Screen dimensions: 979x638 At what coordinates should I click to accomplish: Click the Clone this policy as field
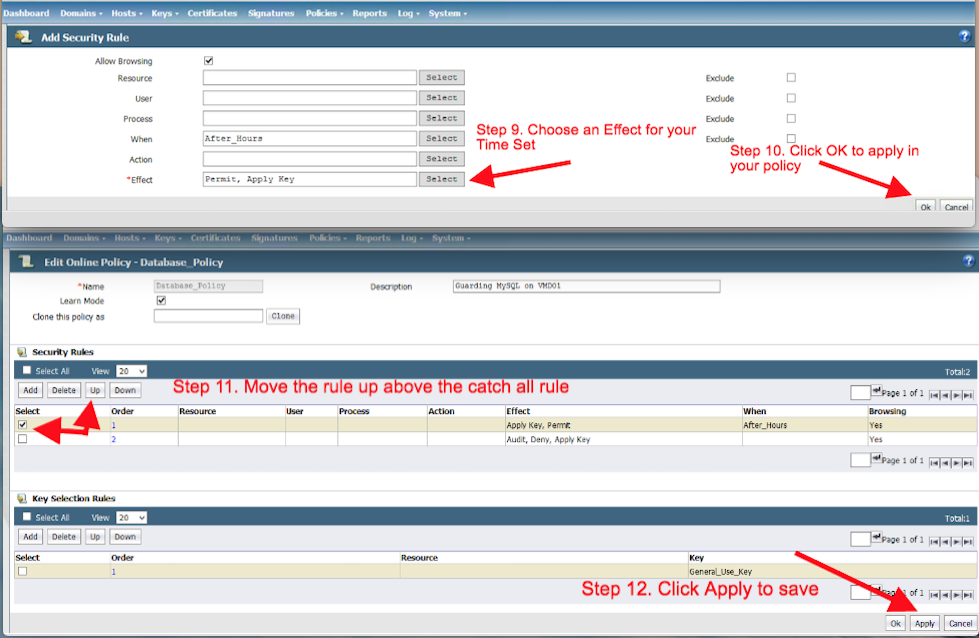coord(208,316)
